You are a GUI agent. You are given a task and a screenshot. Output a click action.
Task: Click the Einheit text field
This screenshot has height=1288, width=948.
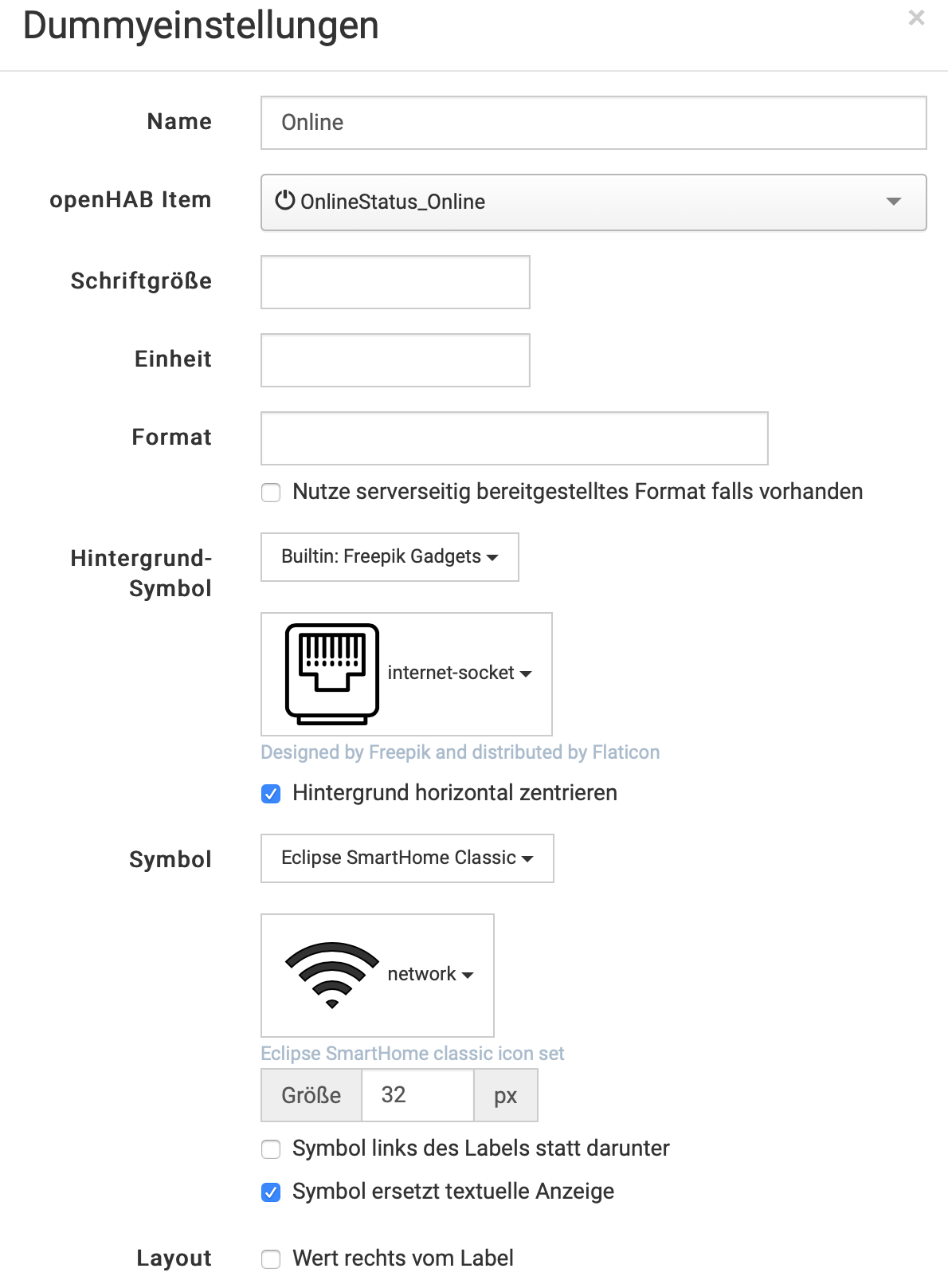point(395,360)
